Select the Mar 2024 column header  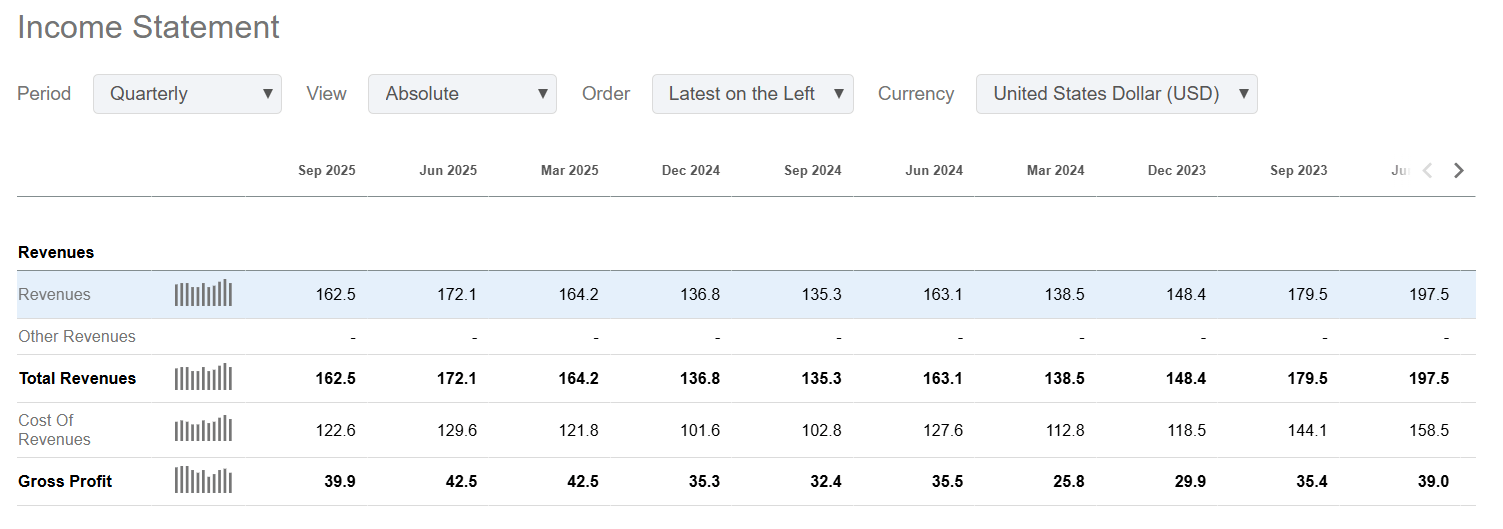coord(1055,171)
